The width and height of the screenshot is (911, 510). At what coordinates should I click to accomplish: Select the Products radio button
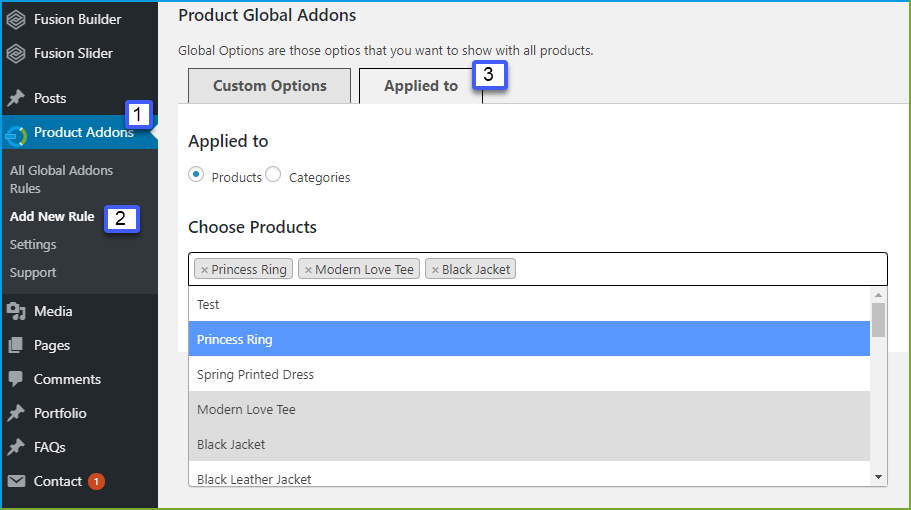pos(196,174)
